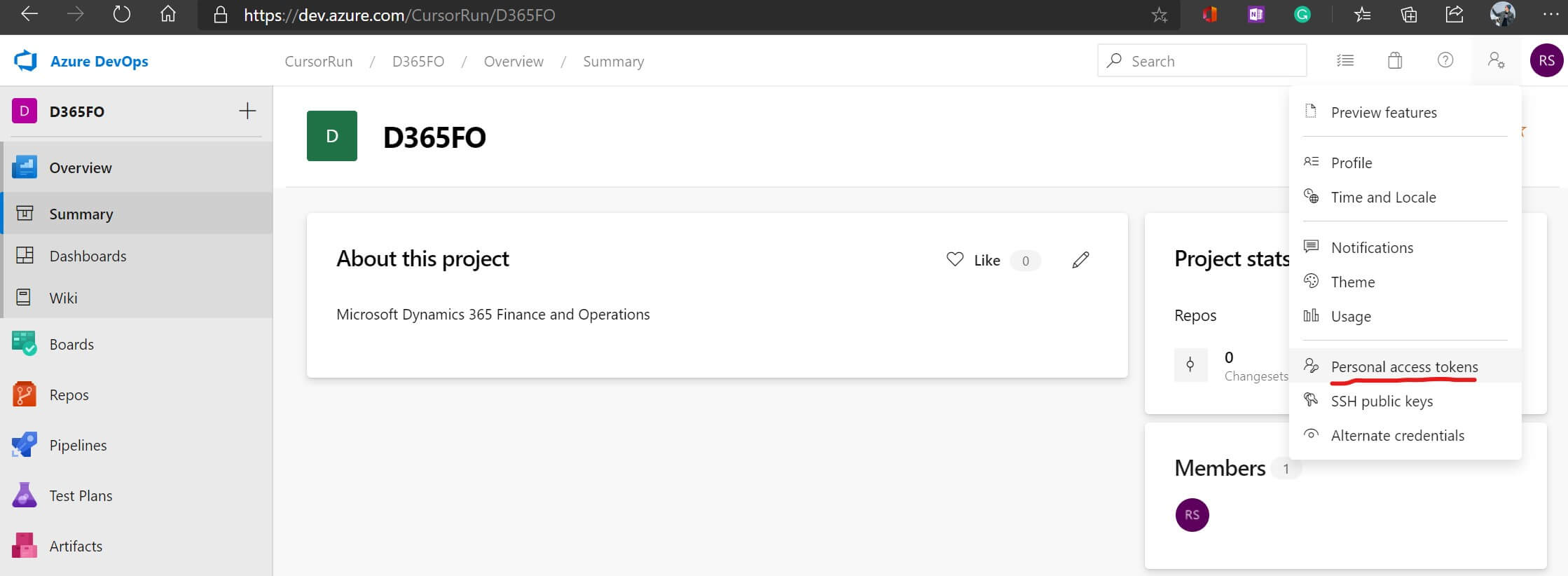Go to Overview breadcrumb link

514,62
